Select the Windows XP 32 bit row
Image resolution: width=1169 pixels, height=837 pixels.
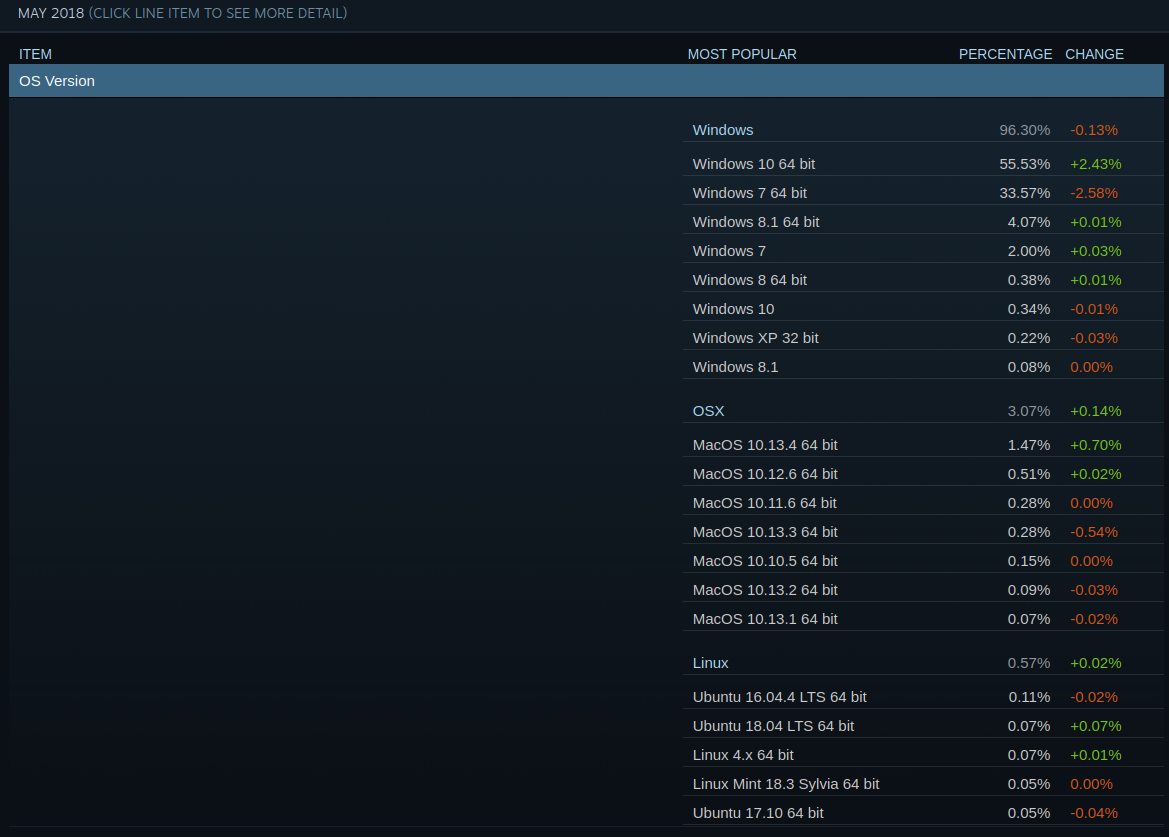(x=923, y=338)
